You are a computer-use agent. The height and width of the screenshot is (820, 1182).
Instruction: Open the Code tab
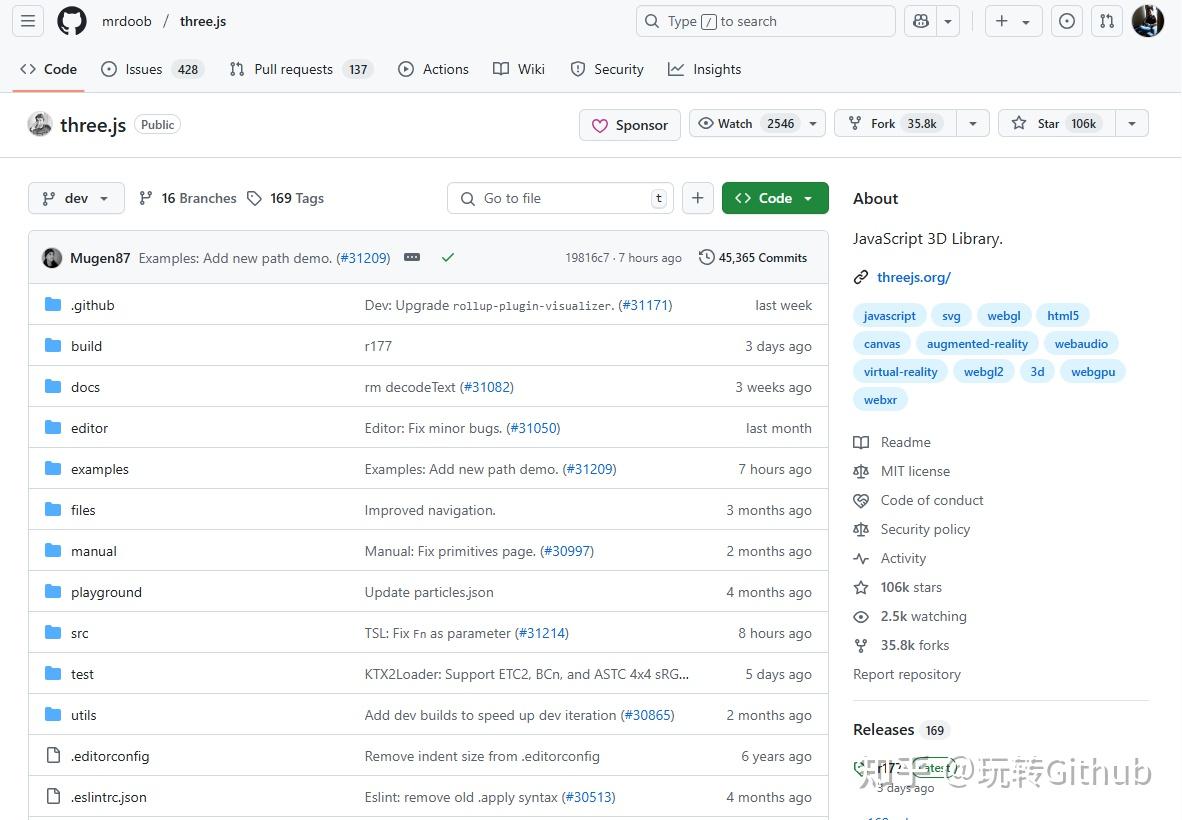coord(48,69)
